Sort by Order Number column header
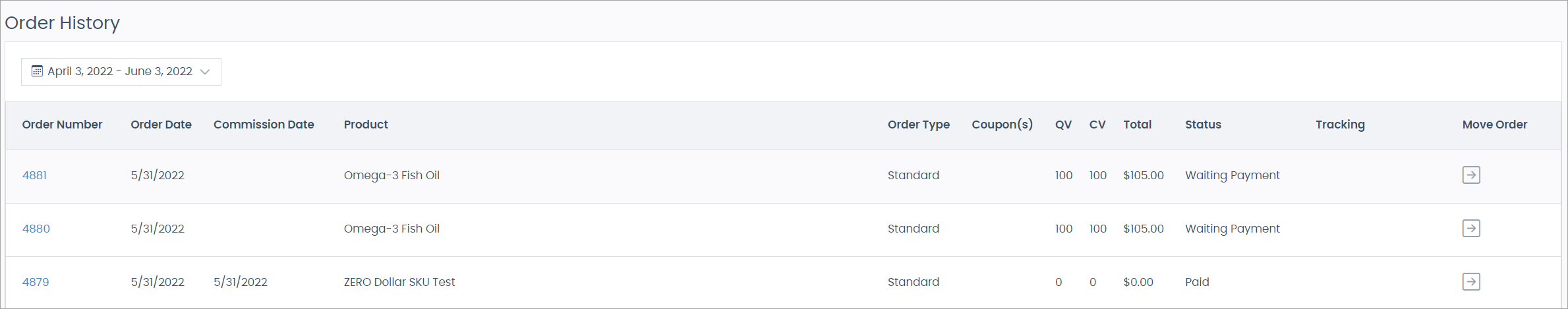This screenshot has height=309, width=1568. pyautogui.click(x=62, y=125)
